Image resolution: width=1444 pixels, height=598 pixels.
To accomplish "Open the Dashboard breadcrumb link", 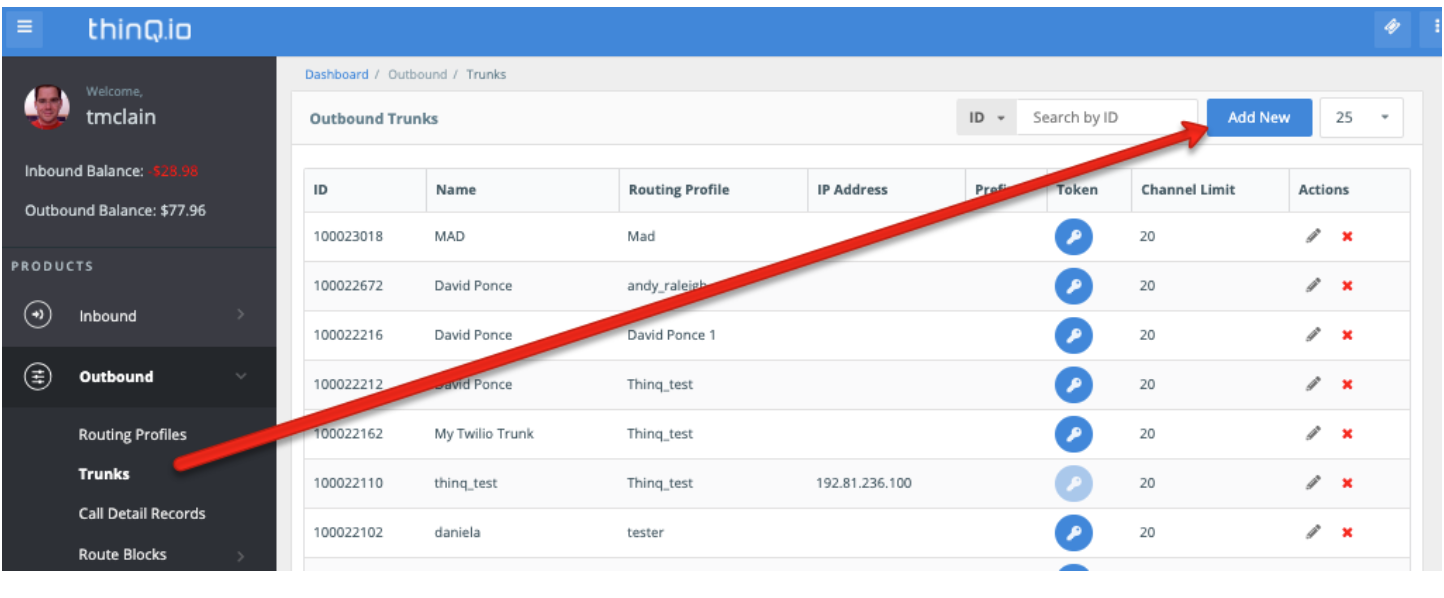I will pos(336,74).
